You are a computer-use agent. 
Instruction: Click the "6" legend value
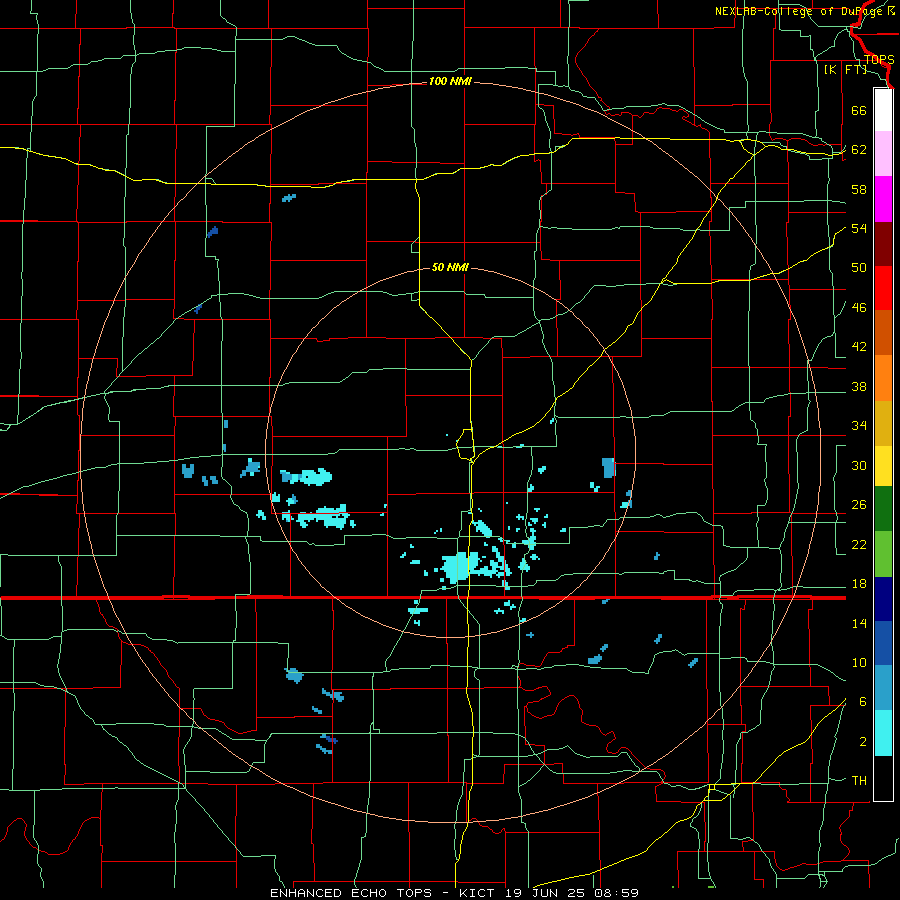863,702
